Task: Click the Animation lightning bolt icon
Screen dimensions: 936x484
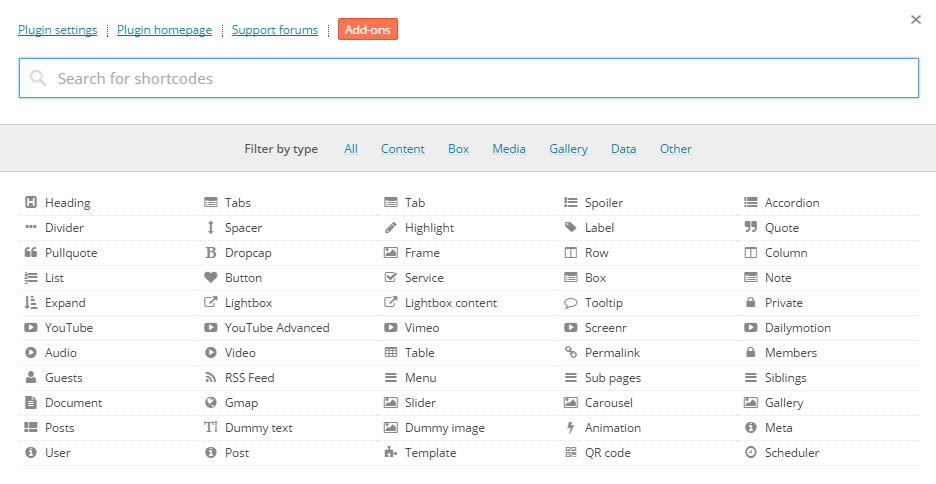Action: tap(571, 428)
